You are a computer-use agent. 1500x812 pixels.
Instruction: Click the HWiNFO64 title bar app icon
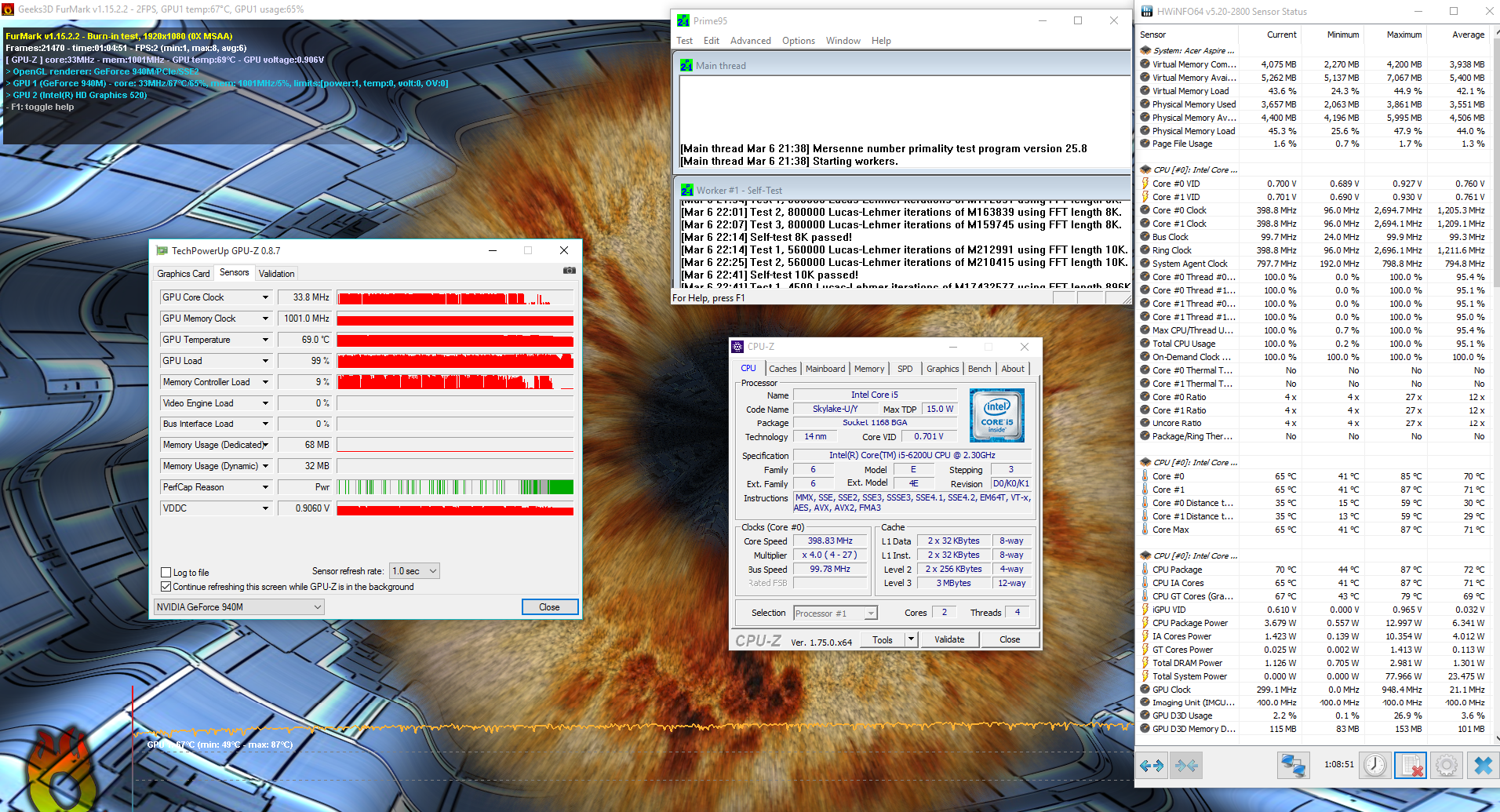coord(1146,11)
